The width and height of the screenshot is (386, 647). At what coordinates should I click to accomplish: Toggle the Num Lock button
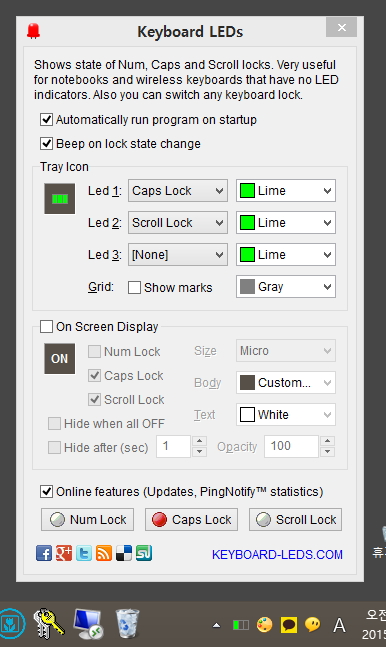click(88, 519)
